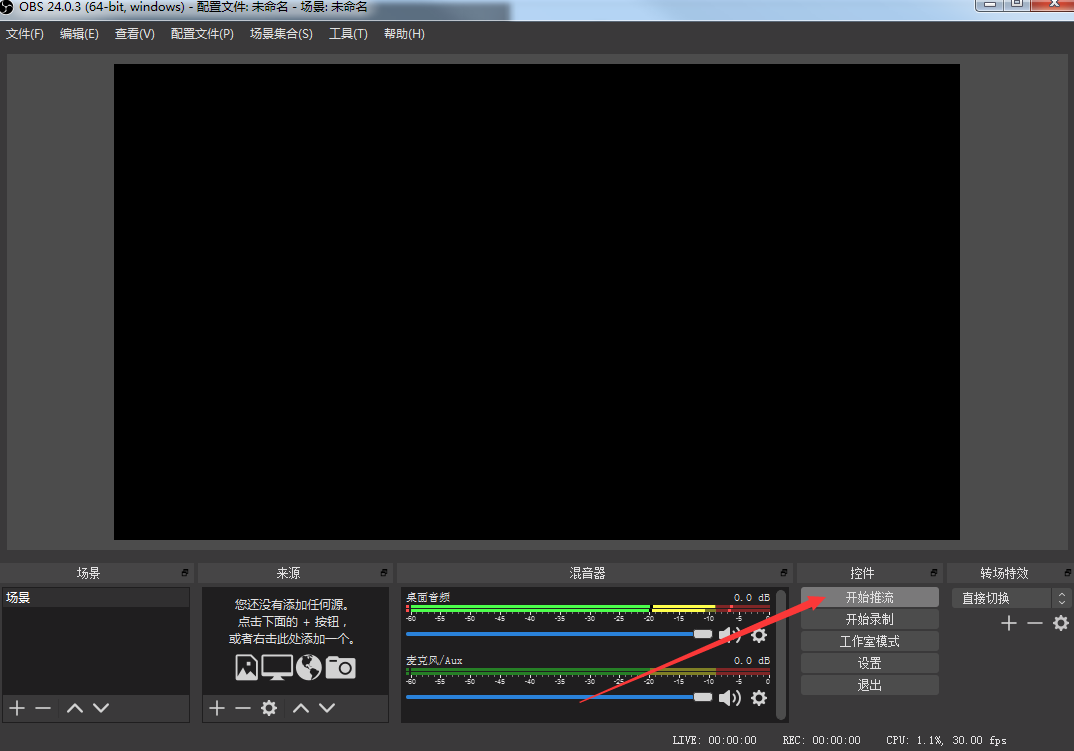Click 开始推流 to start streaming
The height and width of the screenshot is (751, 1074).
870,598
